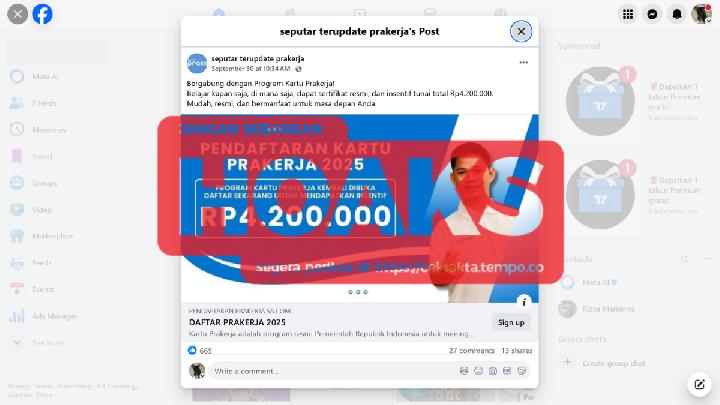Open post options three-dots menu
This screenshot has width=720, height=405.
[x=523, y=62]
